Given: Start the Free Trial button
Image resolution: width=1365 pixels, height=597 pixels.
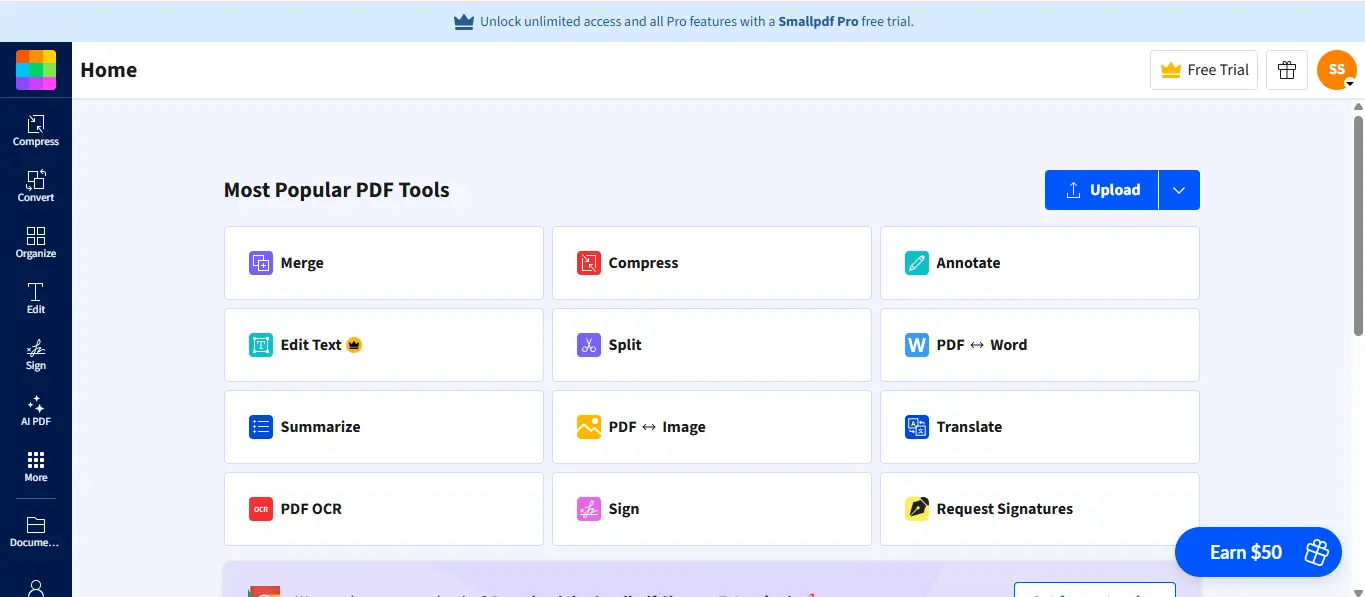Looking at the screenshot, I should pyautogui.click(x=1203, y=70).
